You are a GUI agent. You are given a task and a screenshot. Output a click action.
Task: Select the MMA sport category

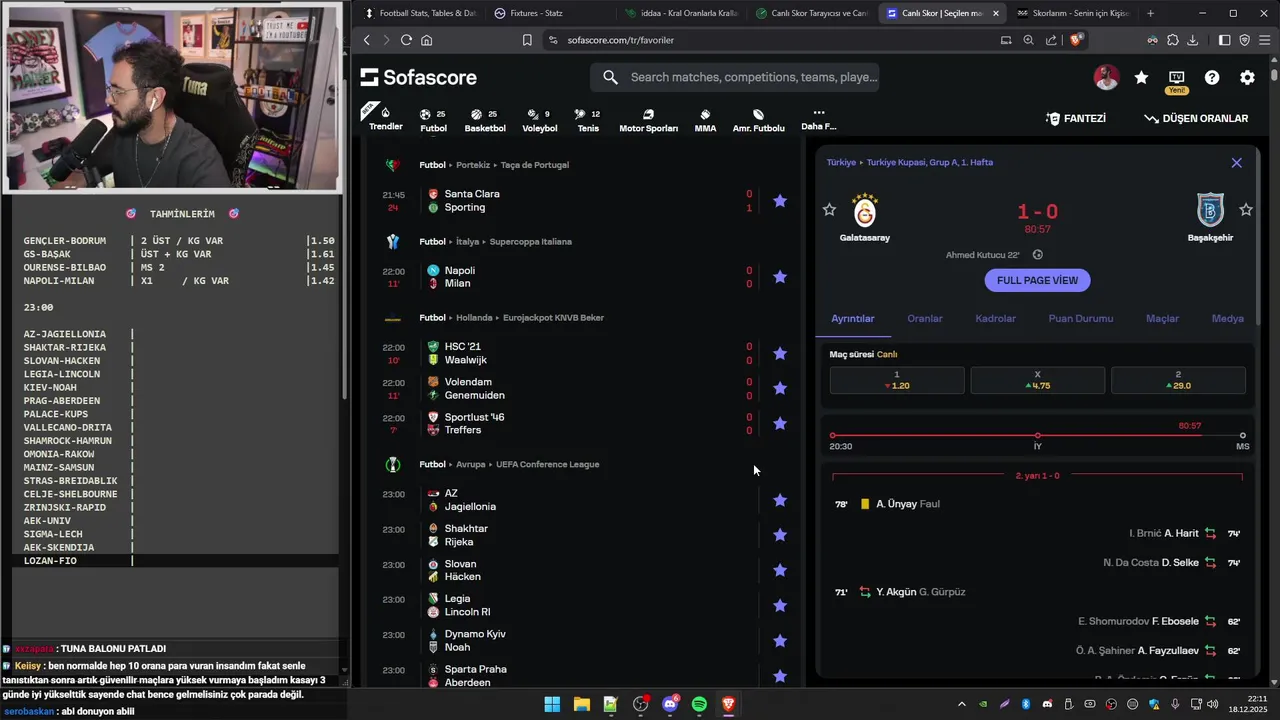[x=705, y=120]
